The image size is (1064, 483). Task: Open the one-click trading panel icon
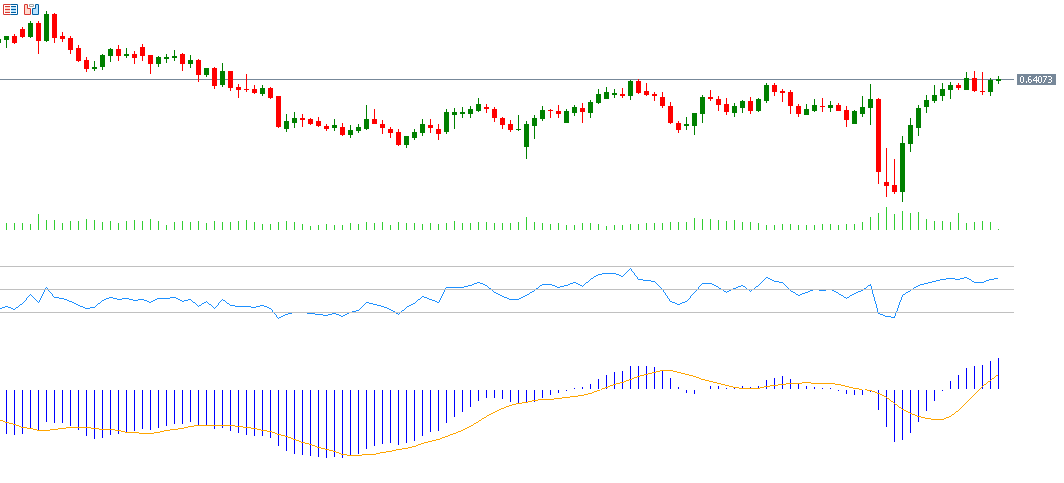[x=10, y=9]
